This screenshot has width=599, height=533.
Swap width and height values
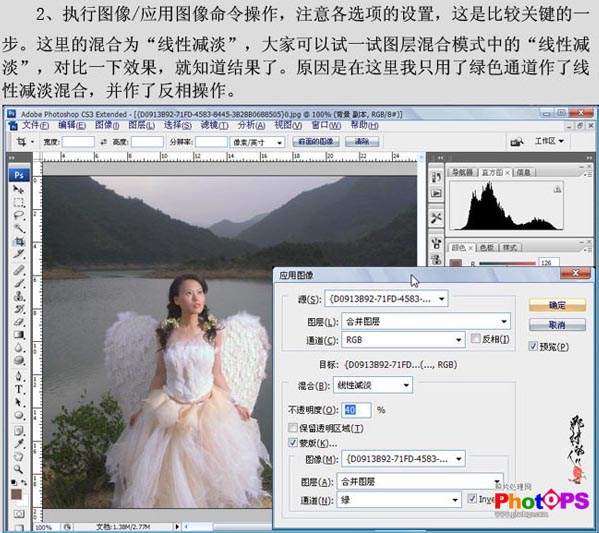coord(103,142)
